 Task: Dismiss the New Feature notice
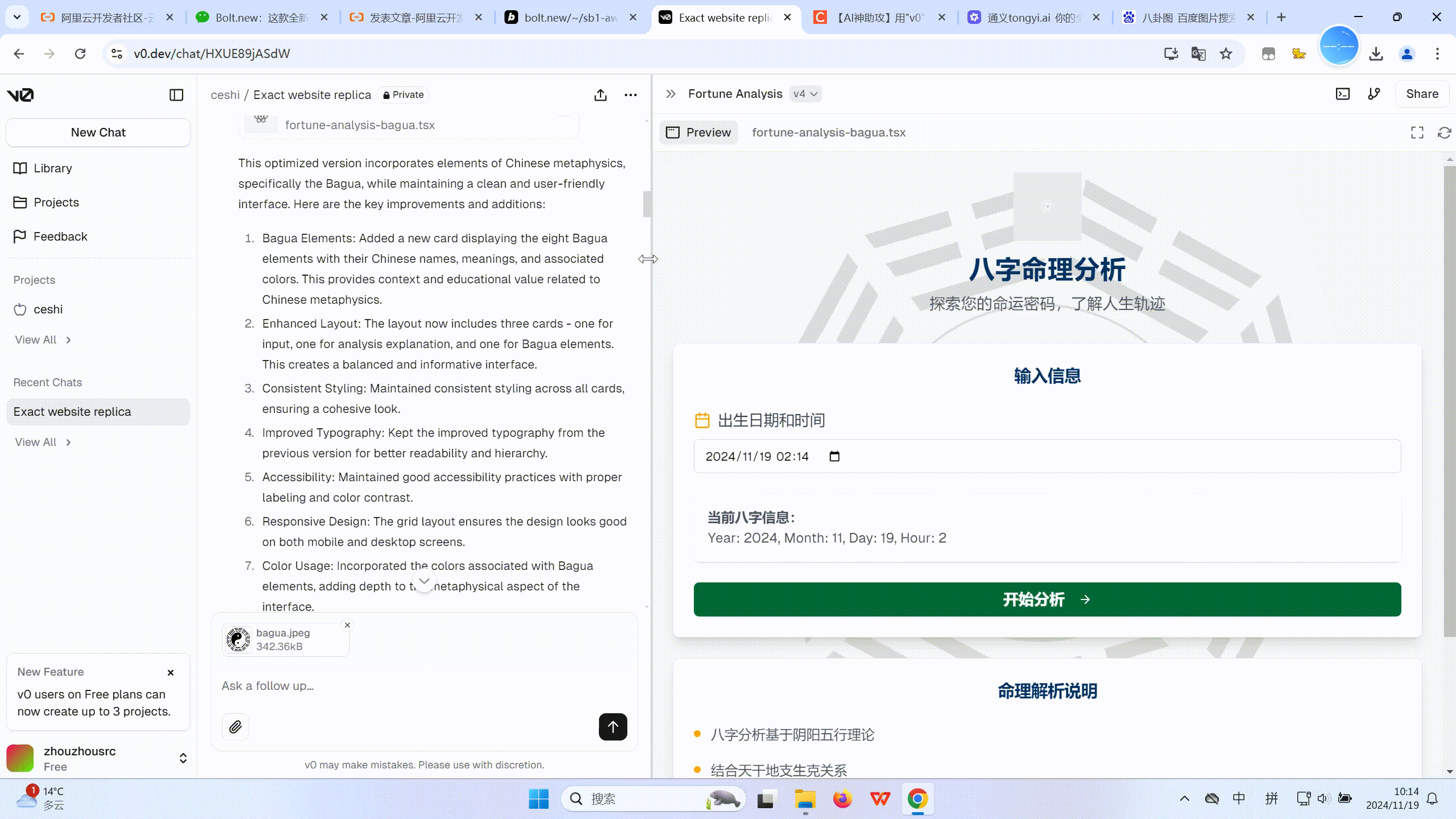(171, 672)
